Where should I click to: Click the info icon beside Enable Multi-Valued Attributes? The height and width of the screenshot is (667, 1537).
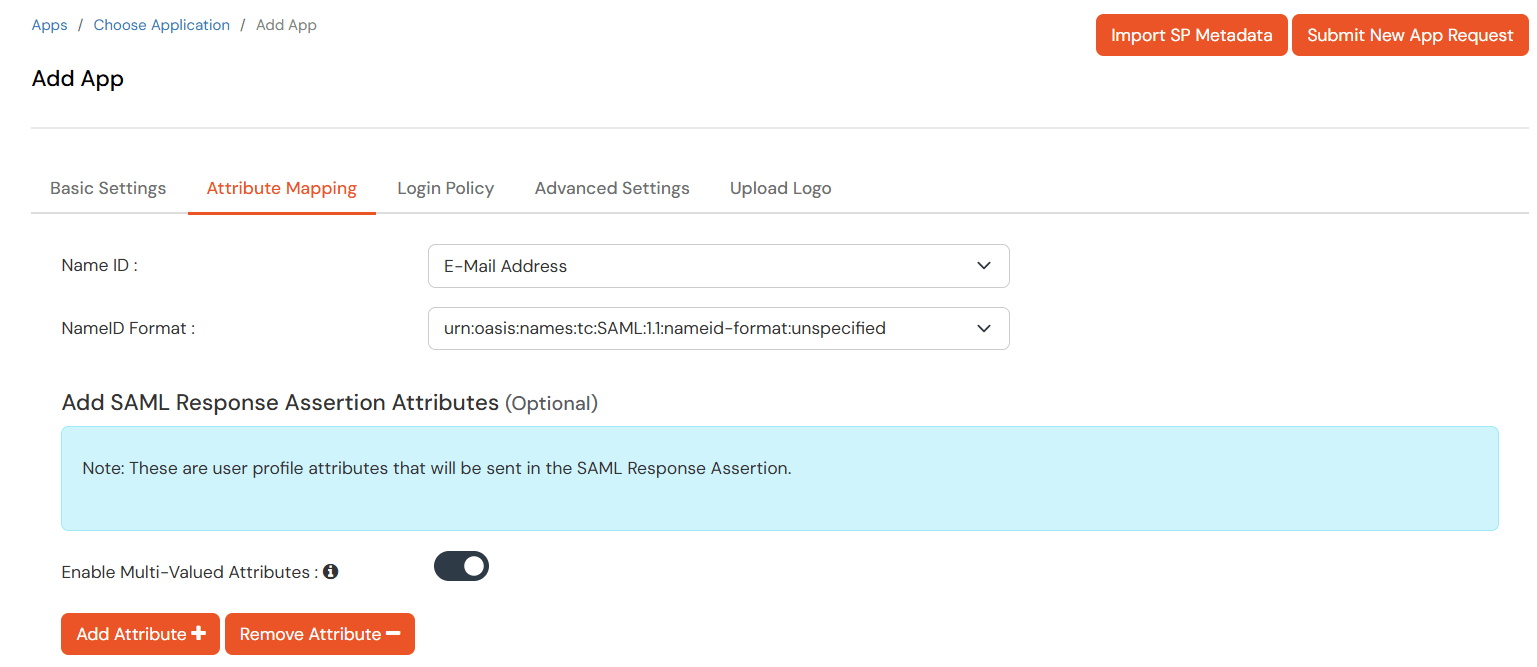click(x=331, y=571)
